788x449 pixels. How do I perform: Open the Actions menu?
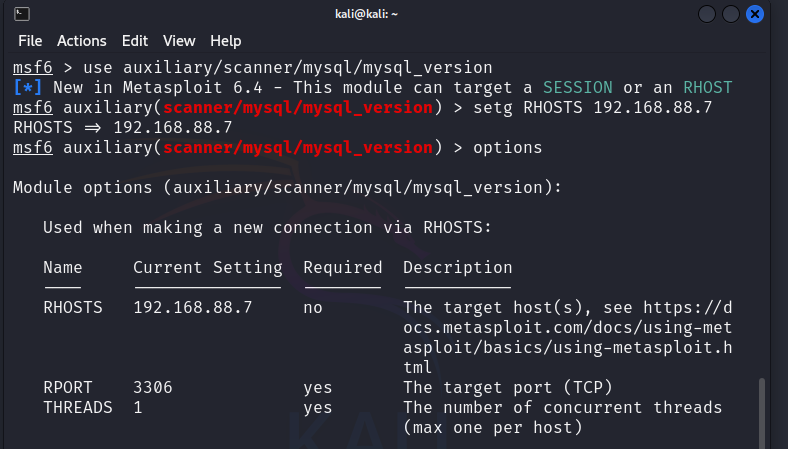tap(81, 41)
